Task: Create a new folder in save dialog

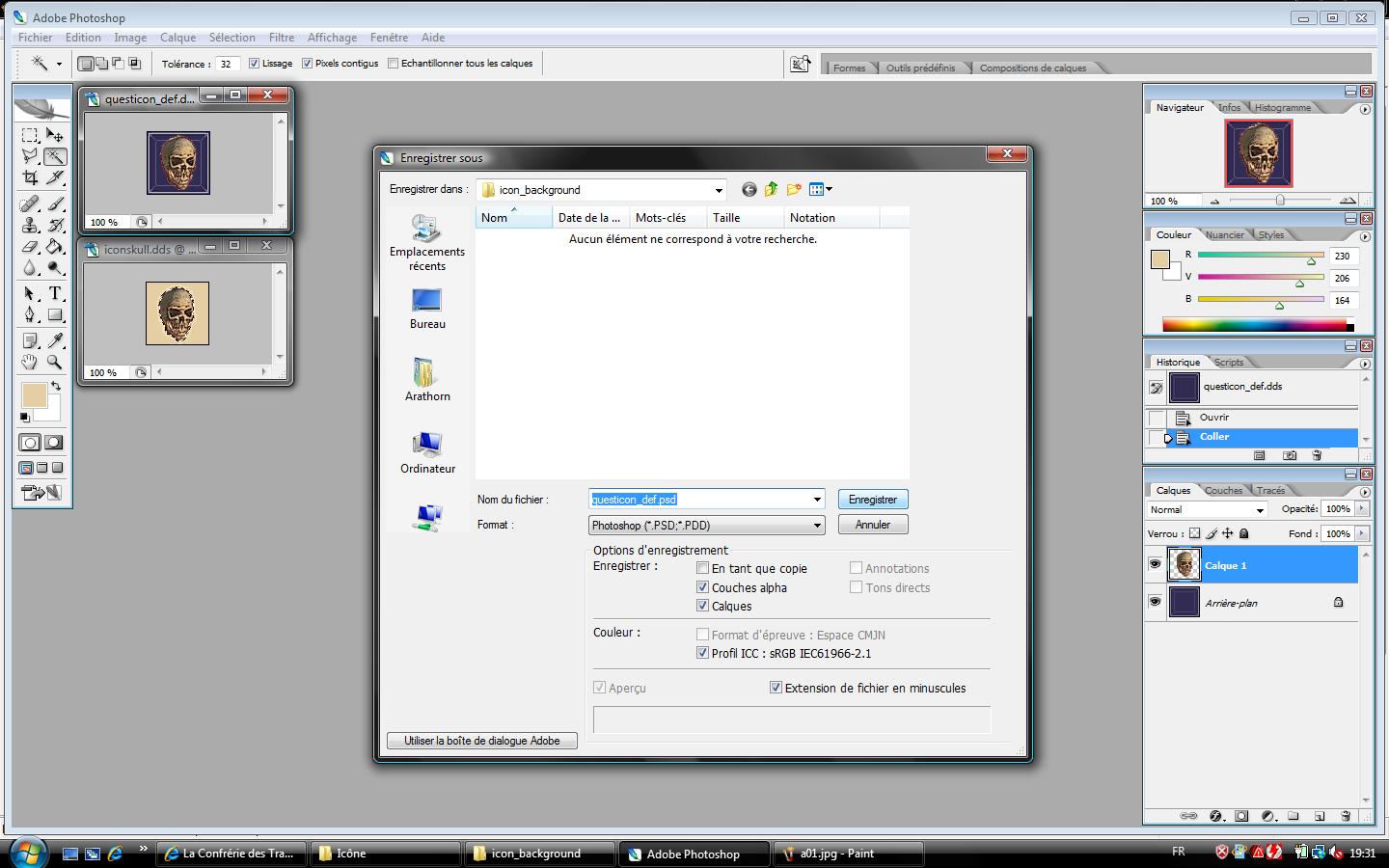Action: coord(794,189)
